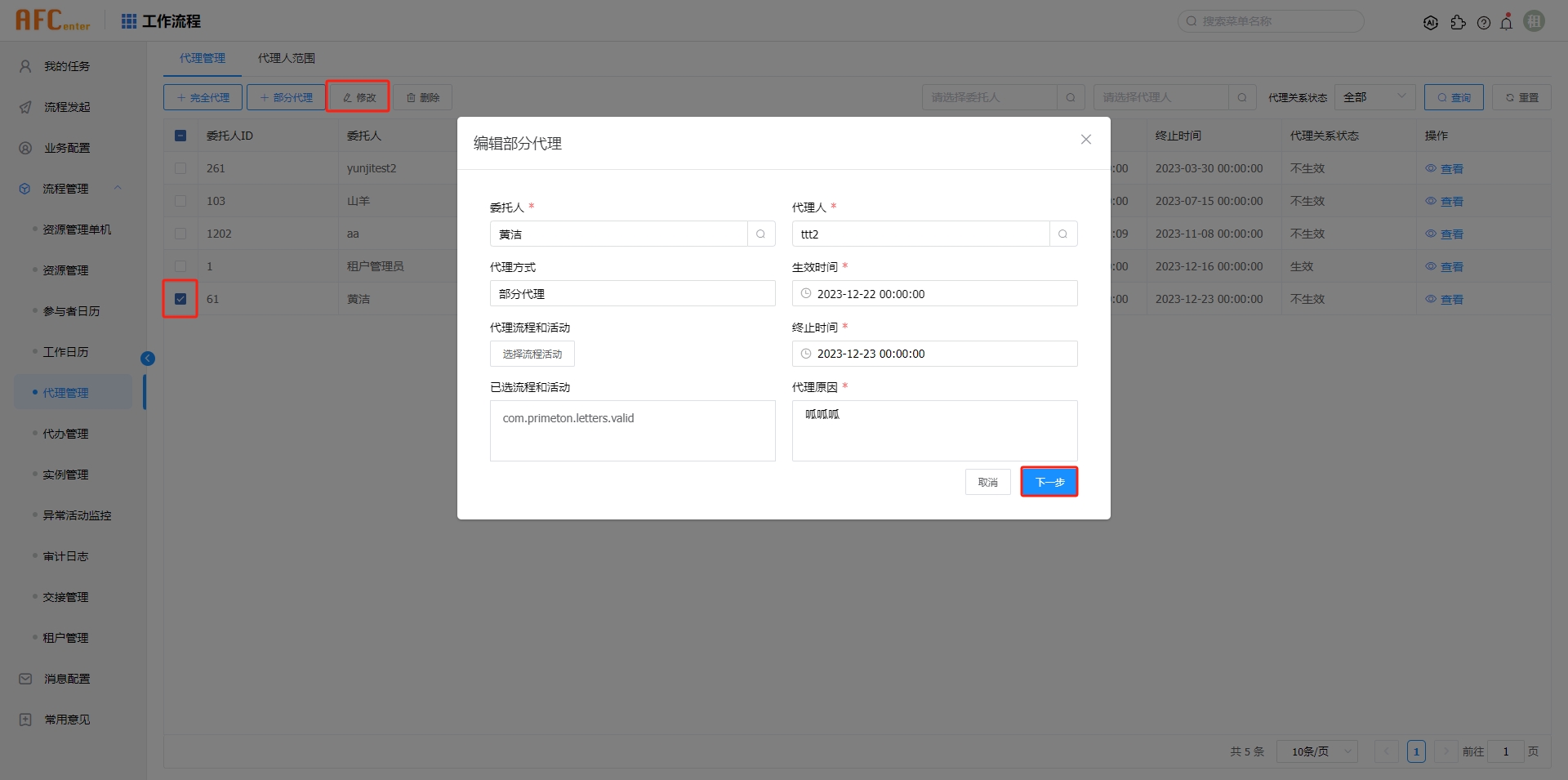This screenshot has height=780, width=1568.
Task: Click the AI assistant icon in the header
Action: click(1432, 22)
